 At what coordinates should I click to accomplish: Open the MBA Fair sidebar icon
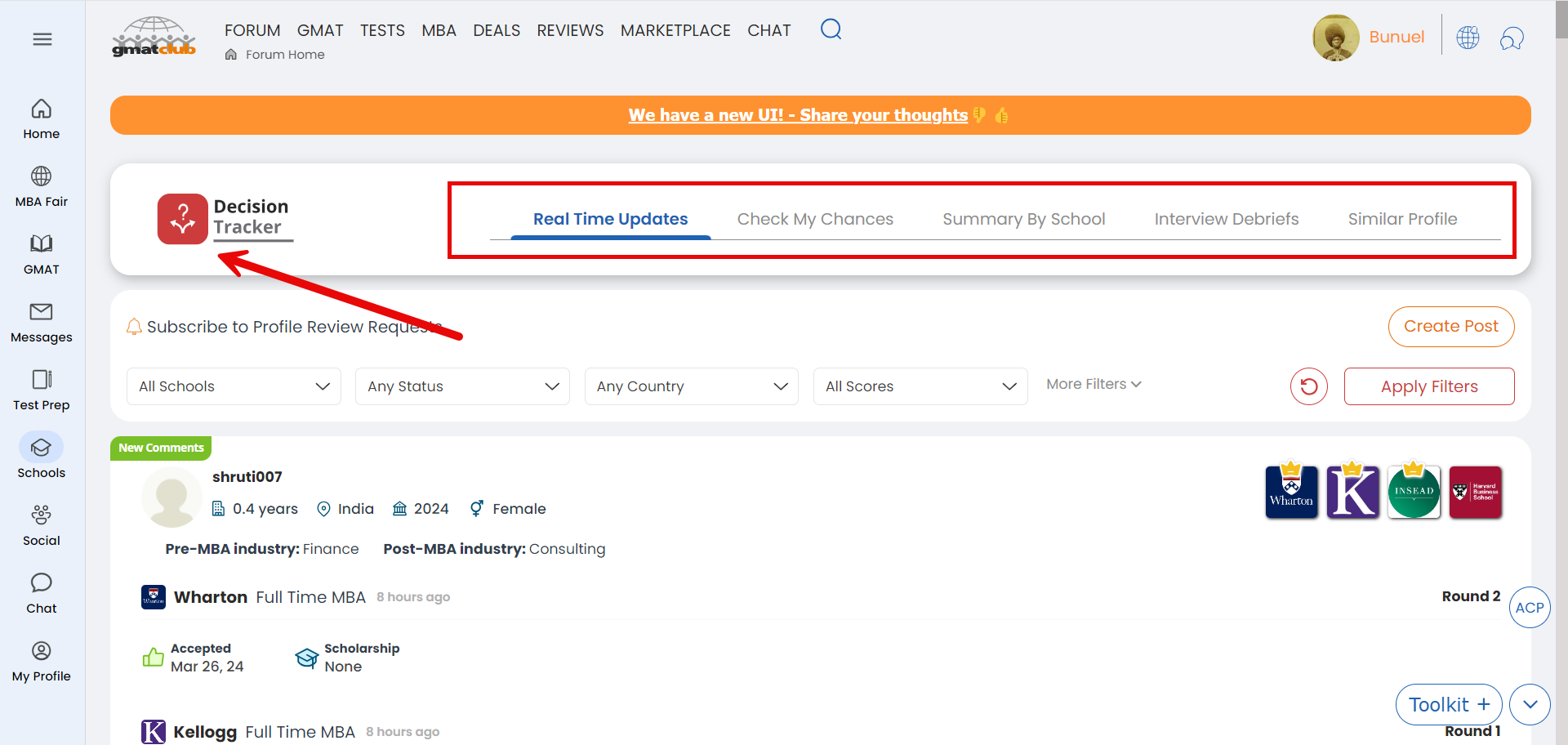(42, 186)
